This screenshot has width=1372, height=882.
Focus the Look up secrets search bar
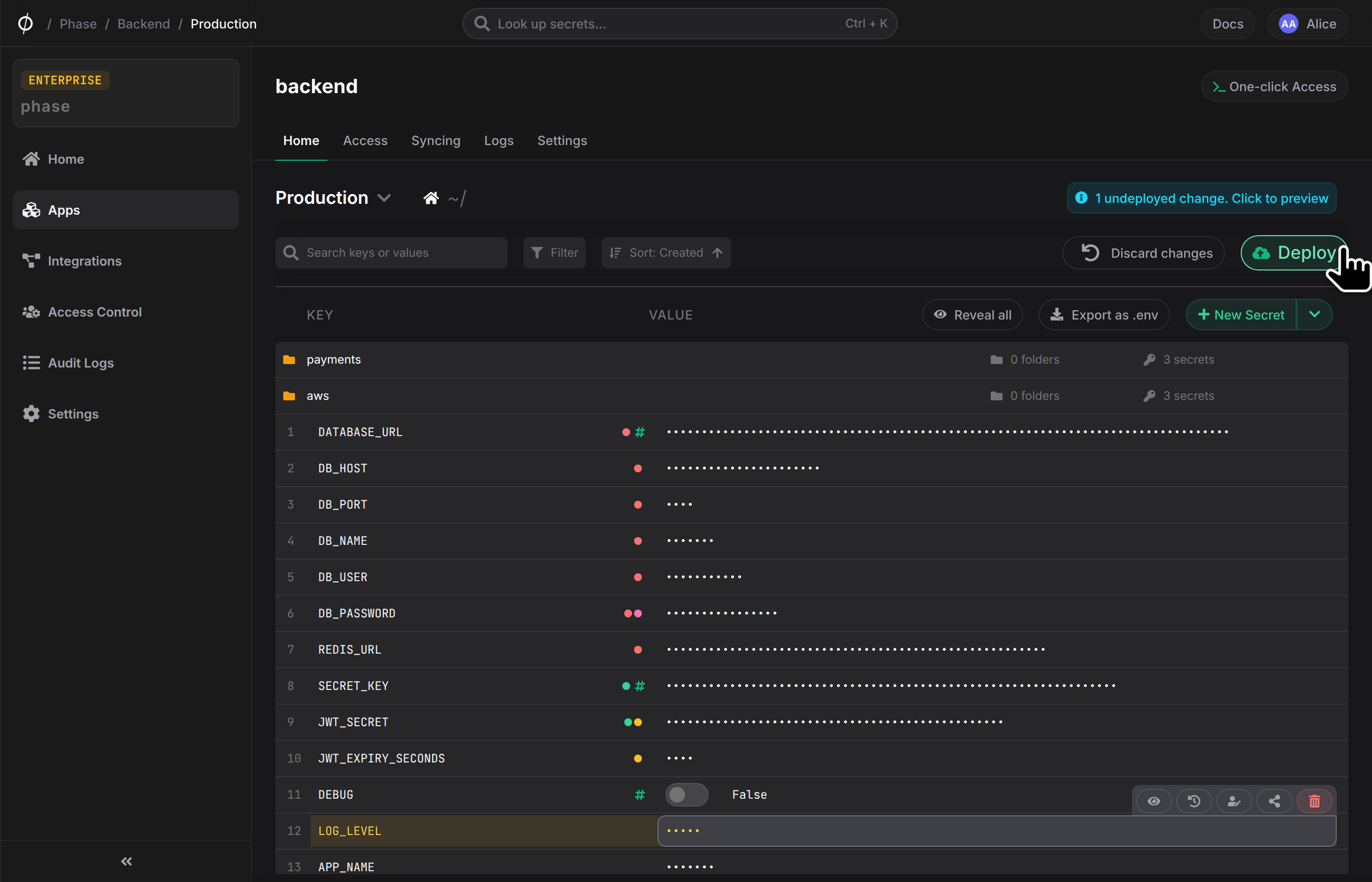pyautogui.click(x=680, y=24)
